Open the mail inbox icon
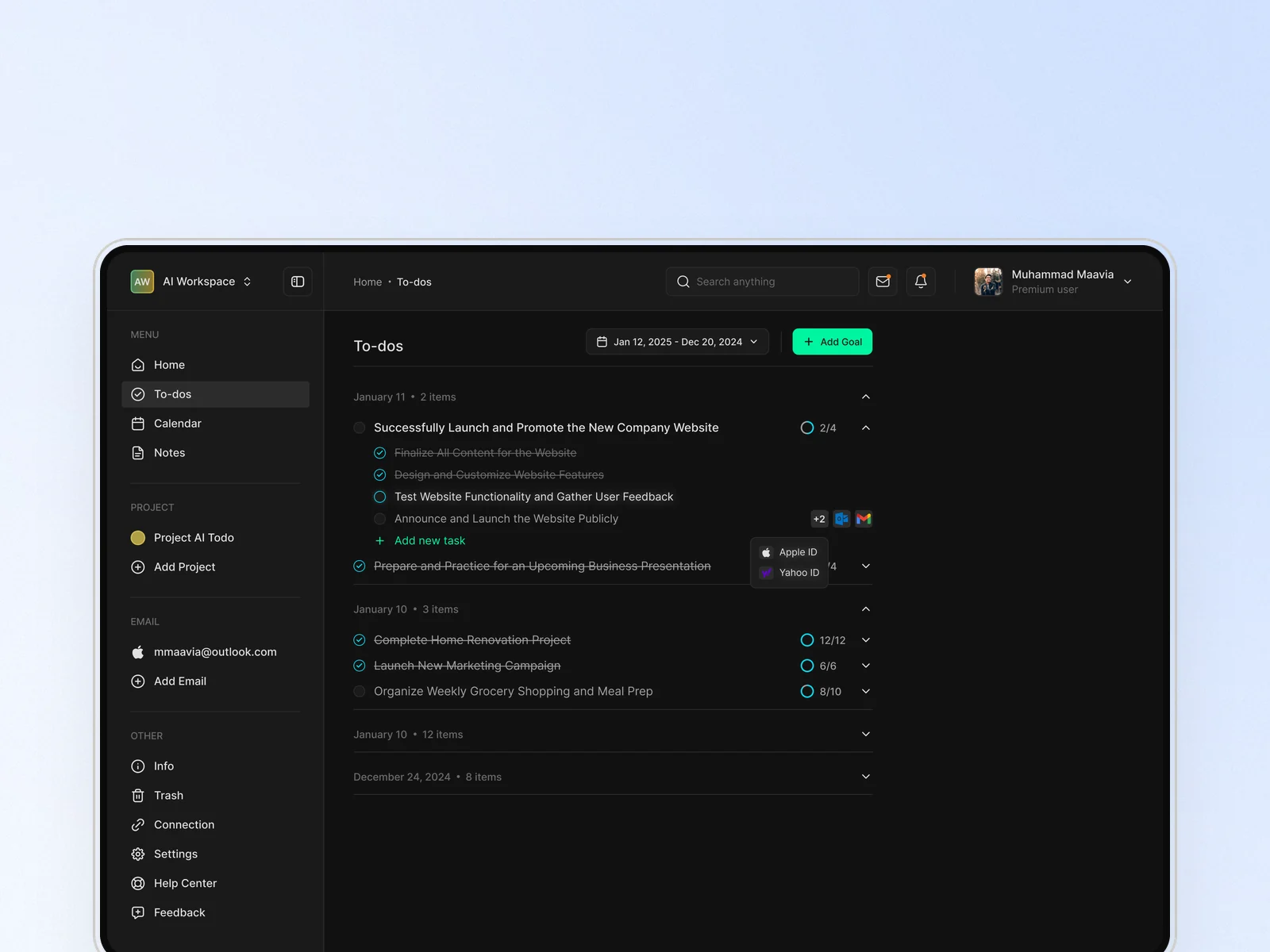The width and height of the screenshot is (1270, 952). tap(883, 282)
